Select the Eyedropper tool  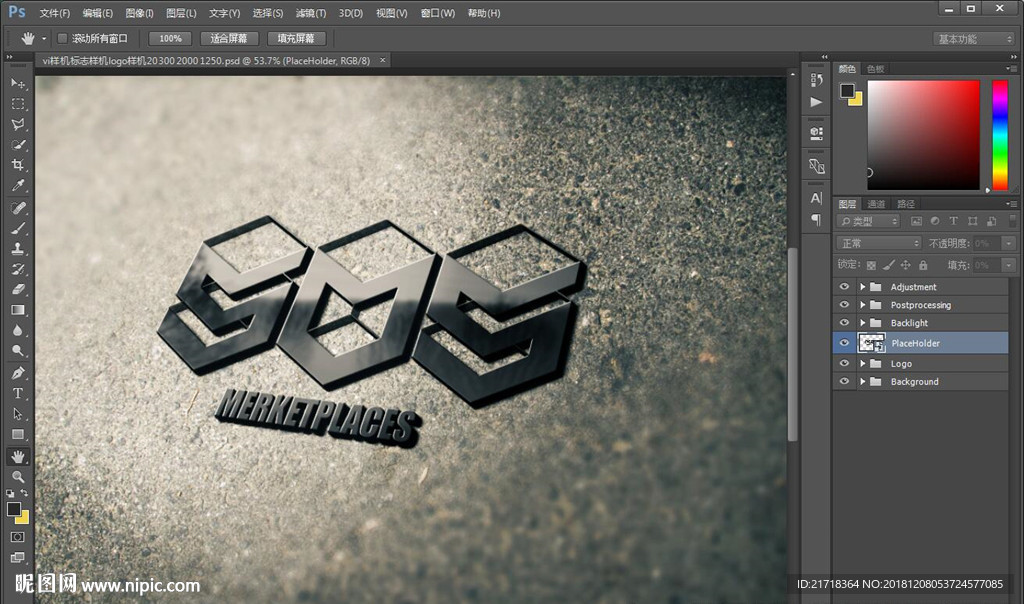tap(18, 186)
